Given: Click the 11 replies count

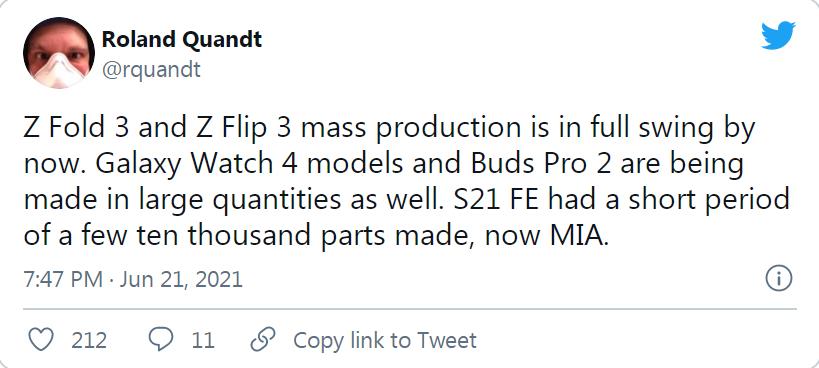Looking at the screenshot, I should (203, 340).
